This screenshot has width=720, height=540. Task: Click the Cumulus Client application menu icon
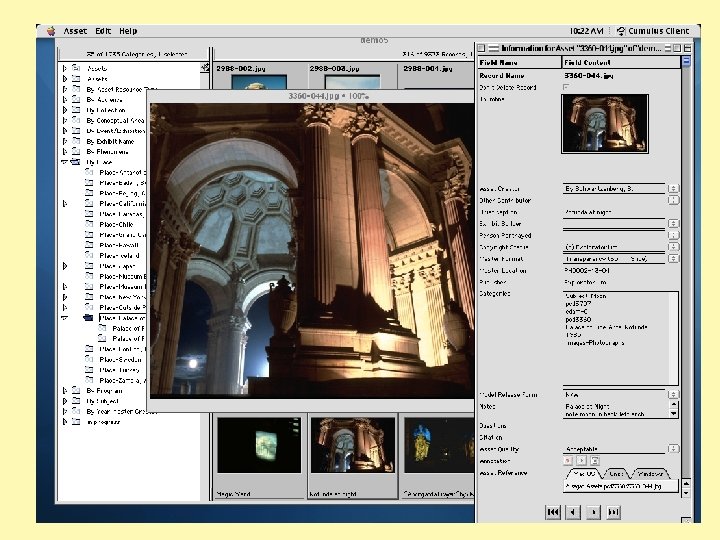pyautogui.click(x=621, y=31)
